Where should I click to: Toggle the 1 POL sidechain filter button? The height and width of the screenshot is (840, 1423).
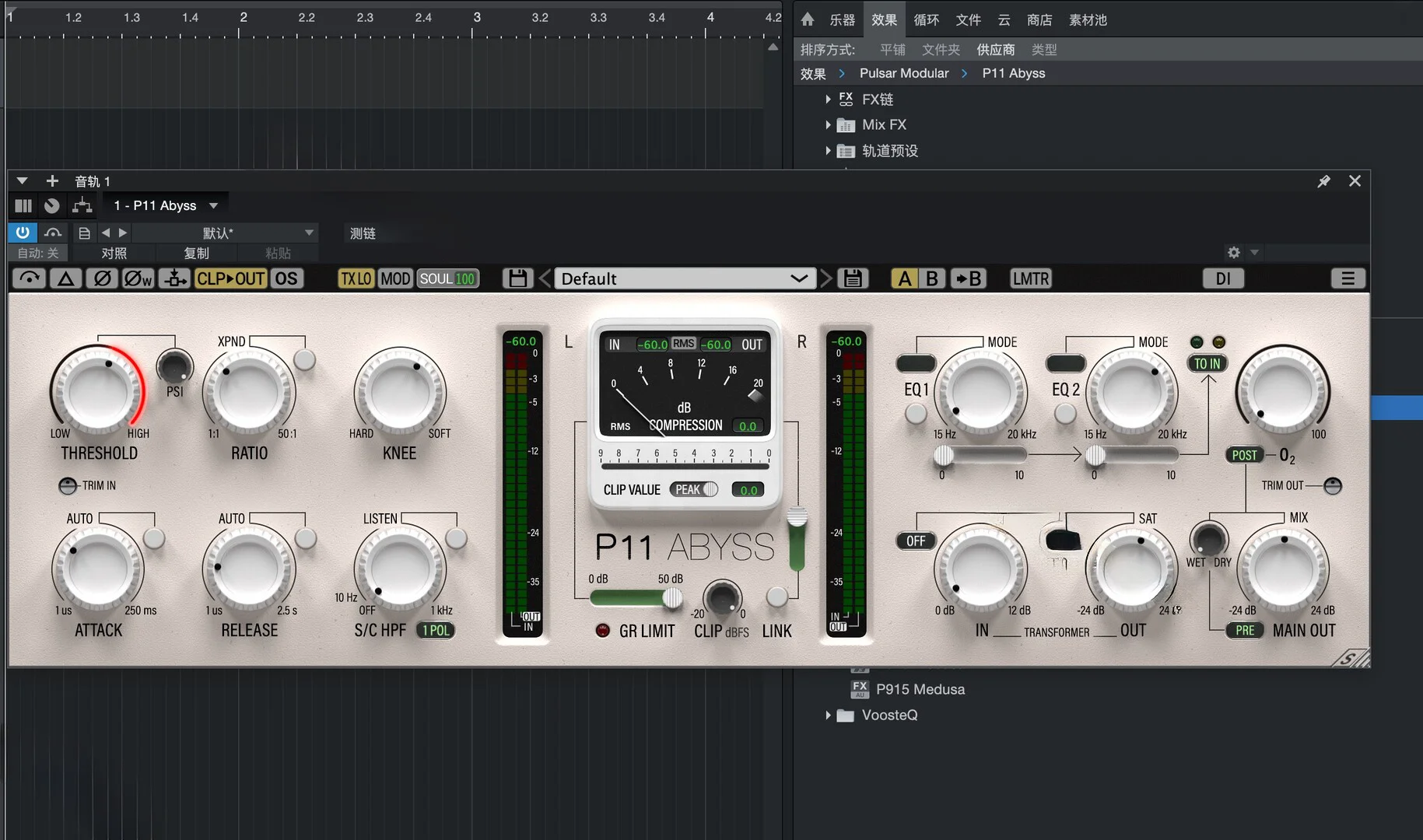[x=436, y=631]
